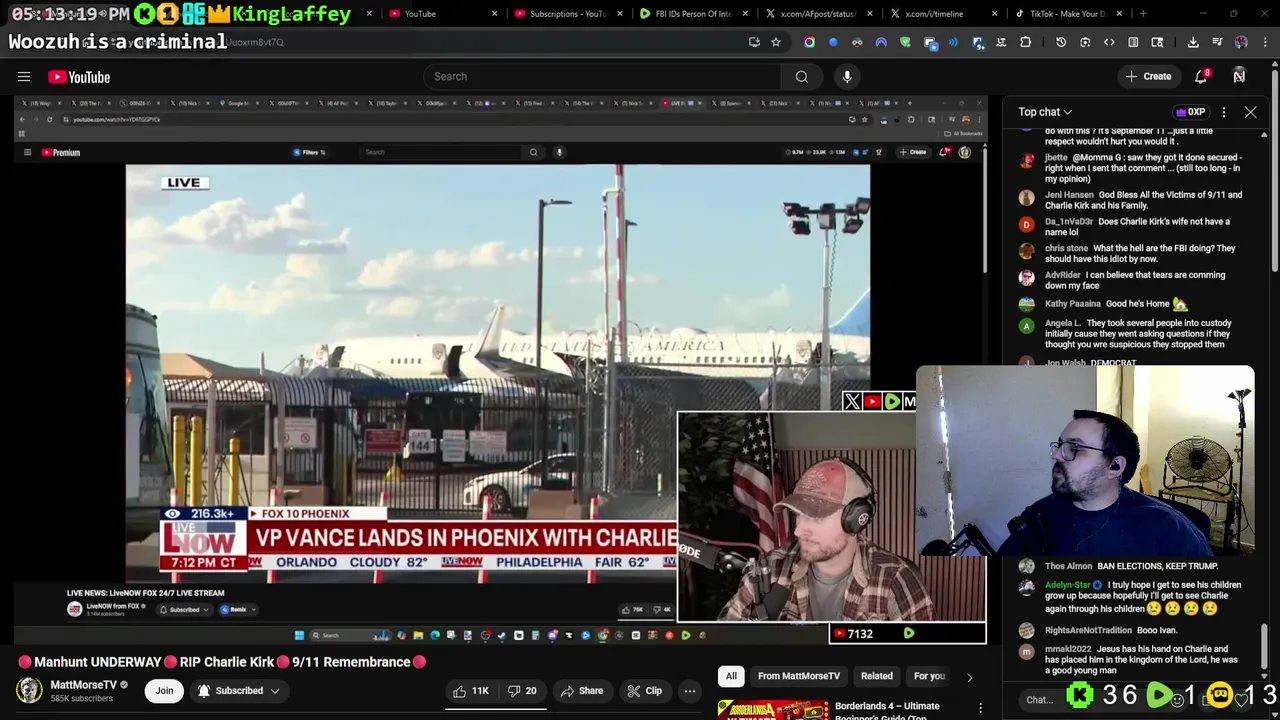Click the Join membership button
Image resolution: width=1280 pixels, height=720 pixels.
pyautogui.click(x=164, y=691)
